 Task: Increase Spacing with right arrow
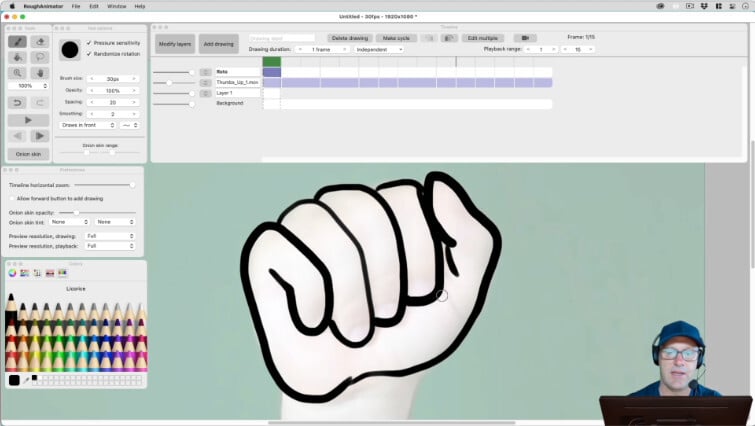(134, 103)
